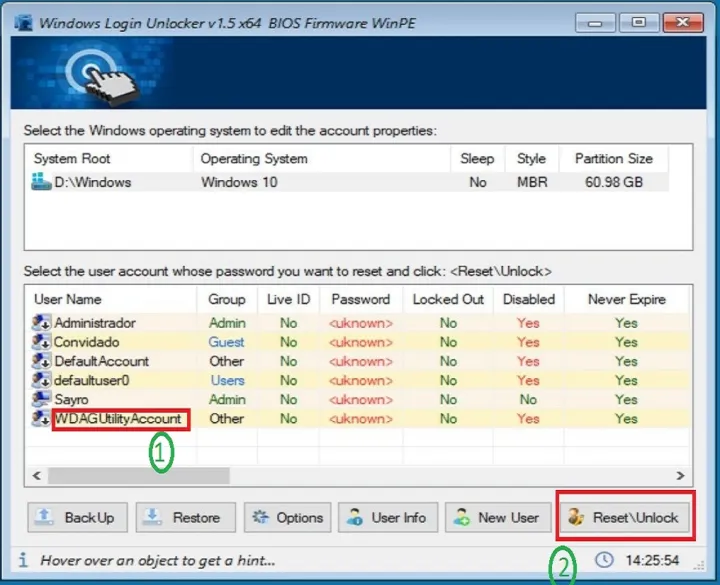Click the BackUp button
This screenshot has height=585, width=720.
77,518
